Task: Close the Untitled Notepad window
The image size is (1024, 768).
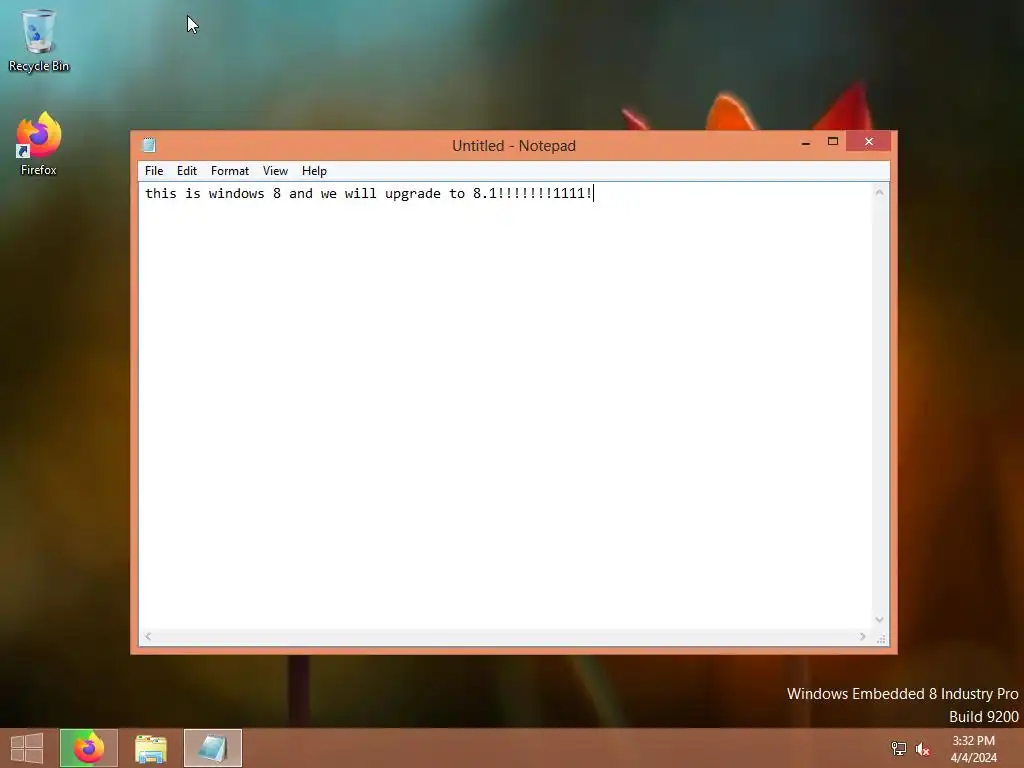Action: (x=869, y=142)
